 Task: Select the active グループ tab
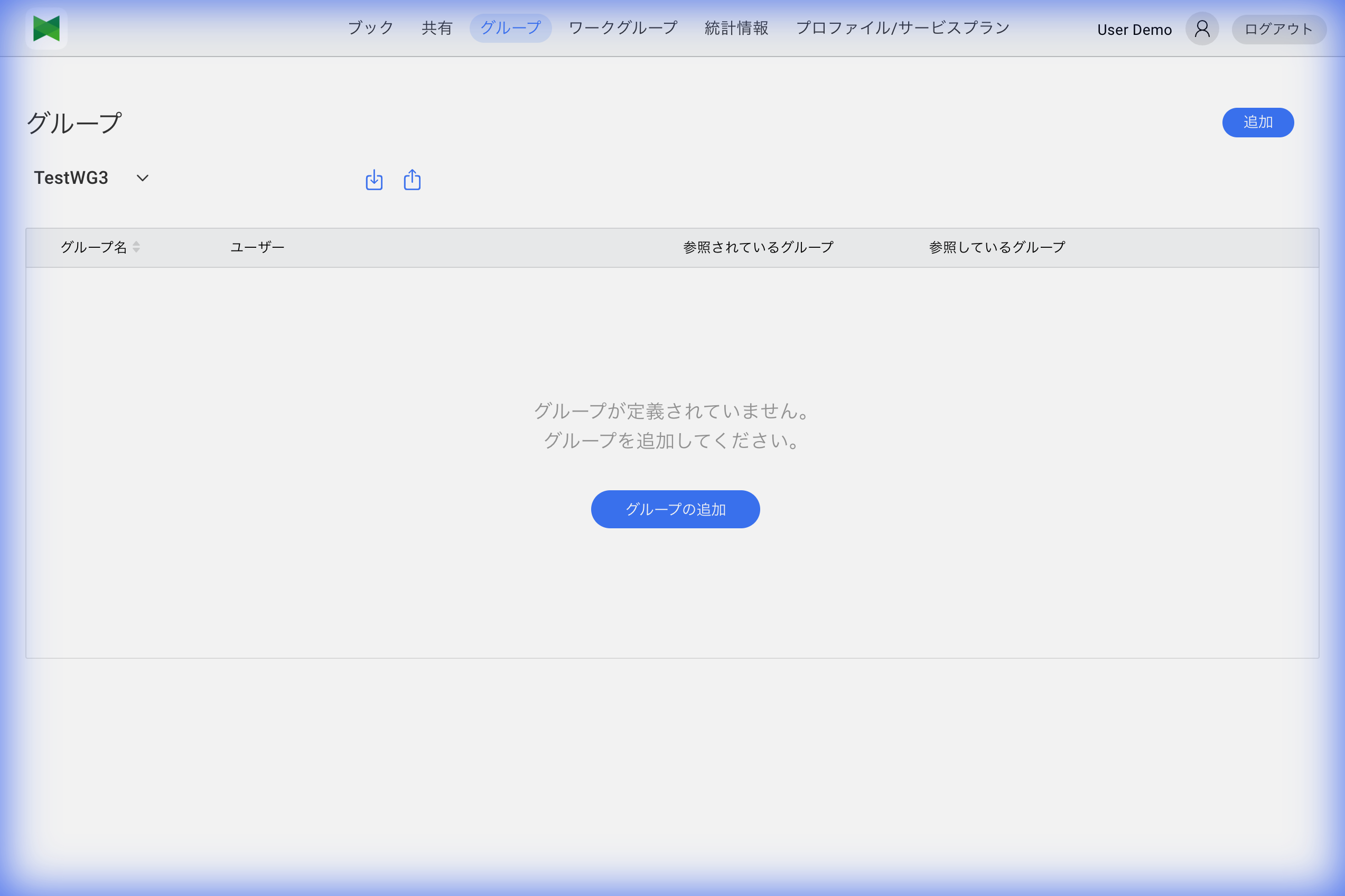click(509, 26)
